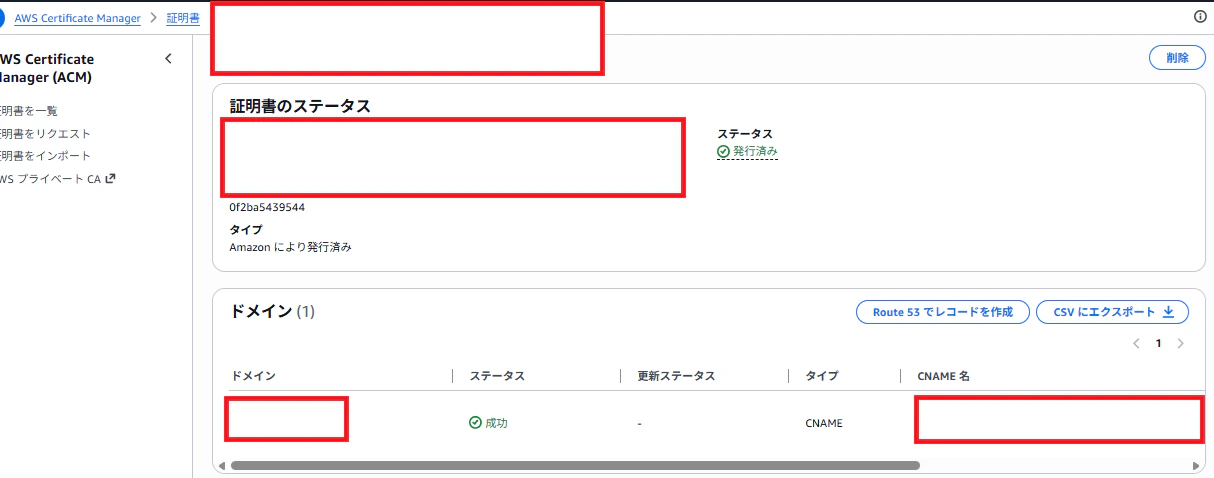Viewport: 1214px width, 478px height.
Task: Click the scrollbar right arrow
Action: point(1198,465)
